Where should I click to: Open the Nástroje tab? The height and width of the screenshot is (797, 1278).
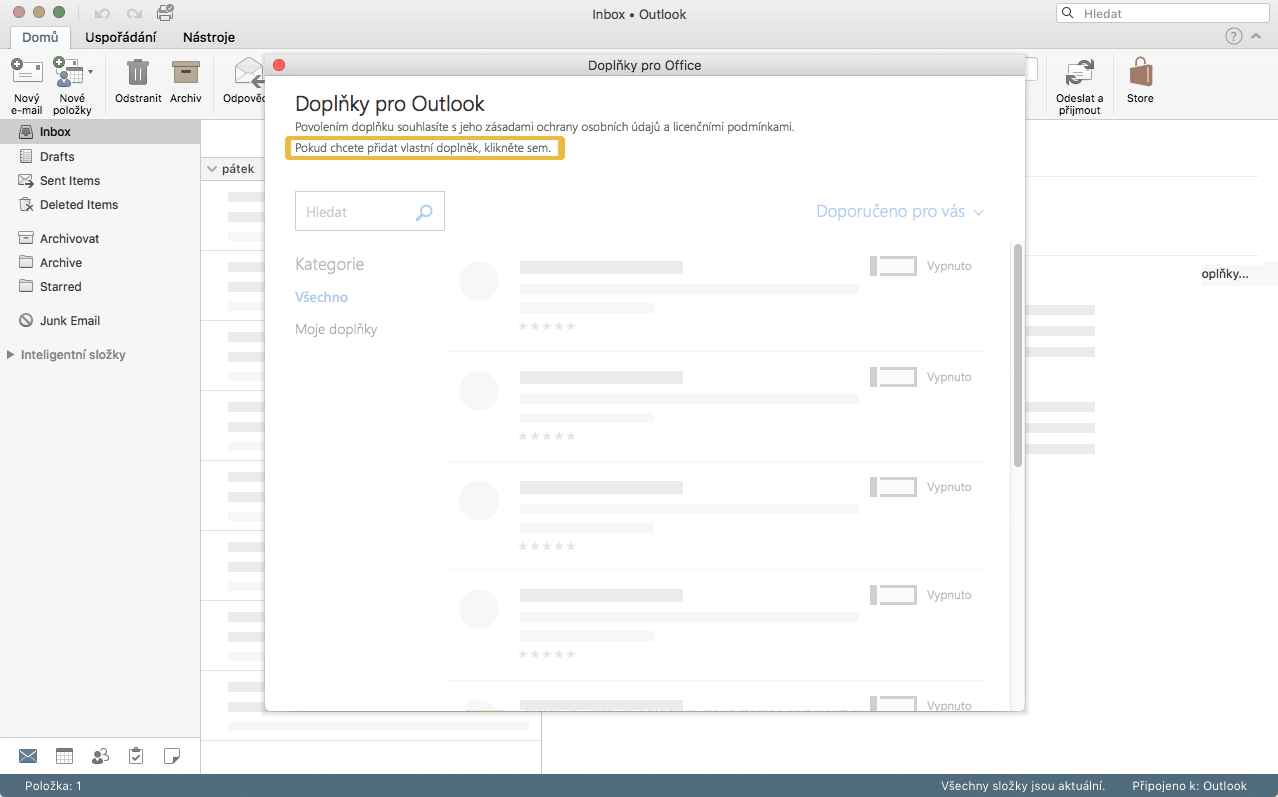209,37
